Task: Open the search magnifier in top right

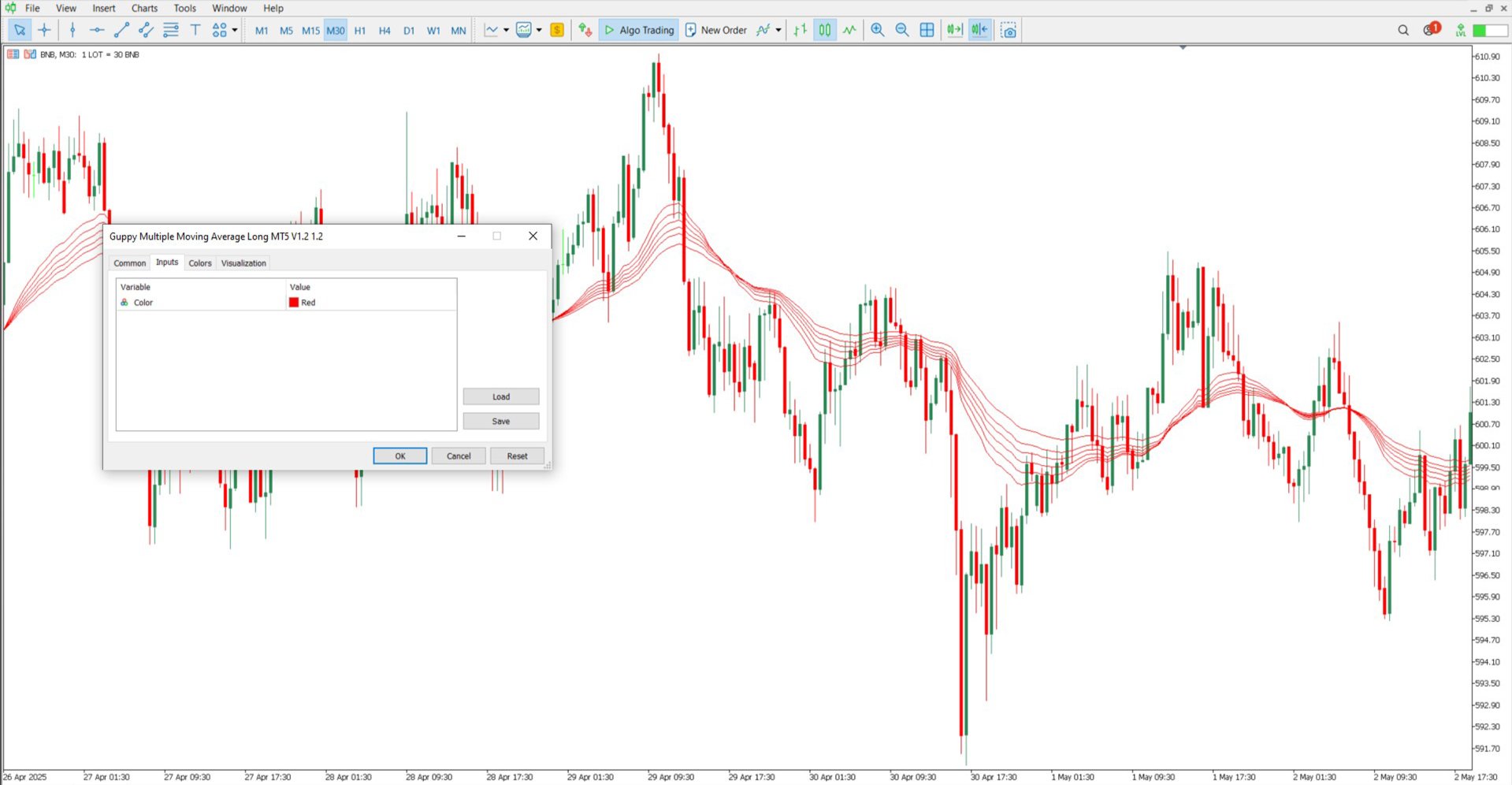Action: [x=1403, y=30]
